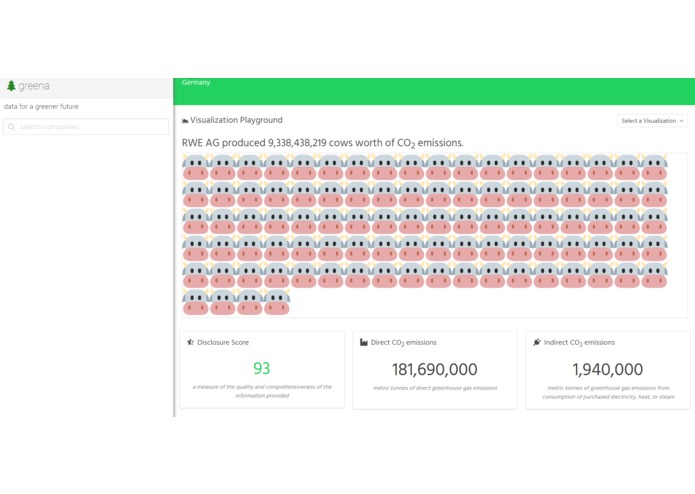The height and width of the screenshot is (494, 695).
Task: Click the first cow icon in top row
Action: pyautogui.click(x=195, y=167)
